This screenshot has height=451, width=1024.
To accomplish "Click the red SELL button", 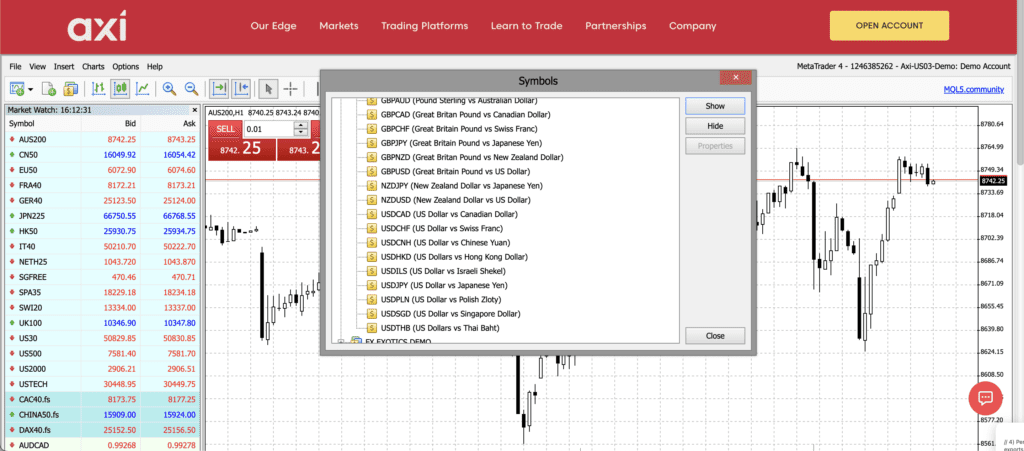I will point(225,129).
